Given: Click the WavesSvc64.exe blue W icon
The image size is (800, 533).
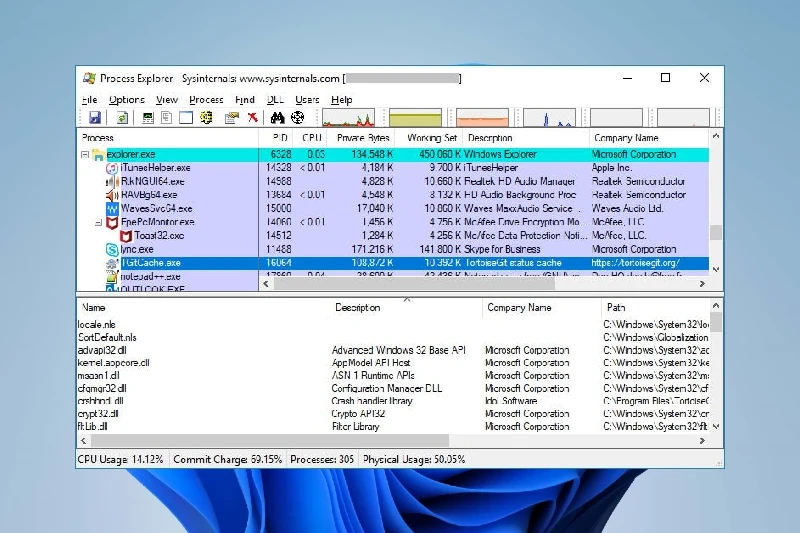Looking at the screenshot, I should pyautogui.click(x=112, y=209).
